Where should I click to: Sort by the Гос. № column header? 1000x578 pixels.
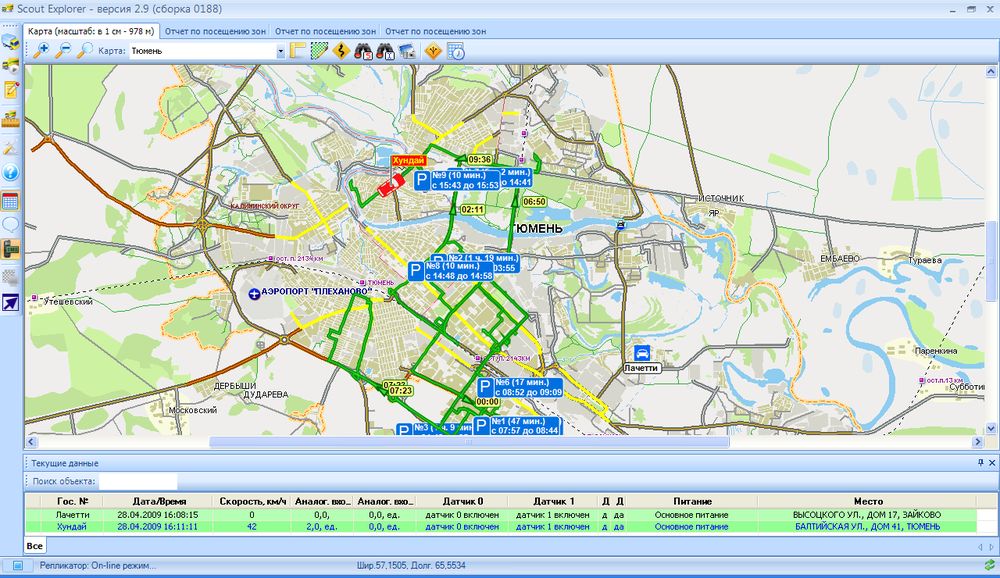tap(72, 501)
